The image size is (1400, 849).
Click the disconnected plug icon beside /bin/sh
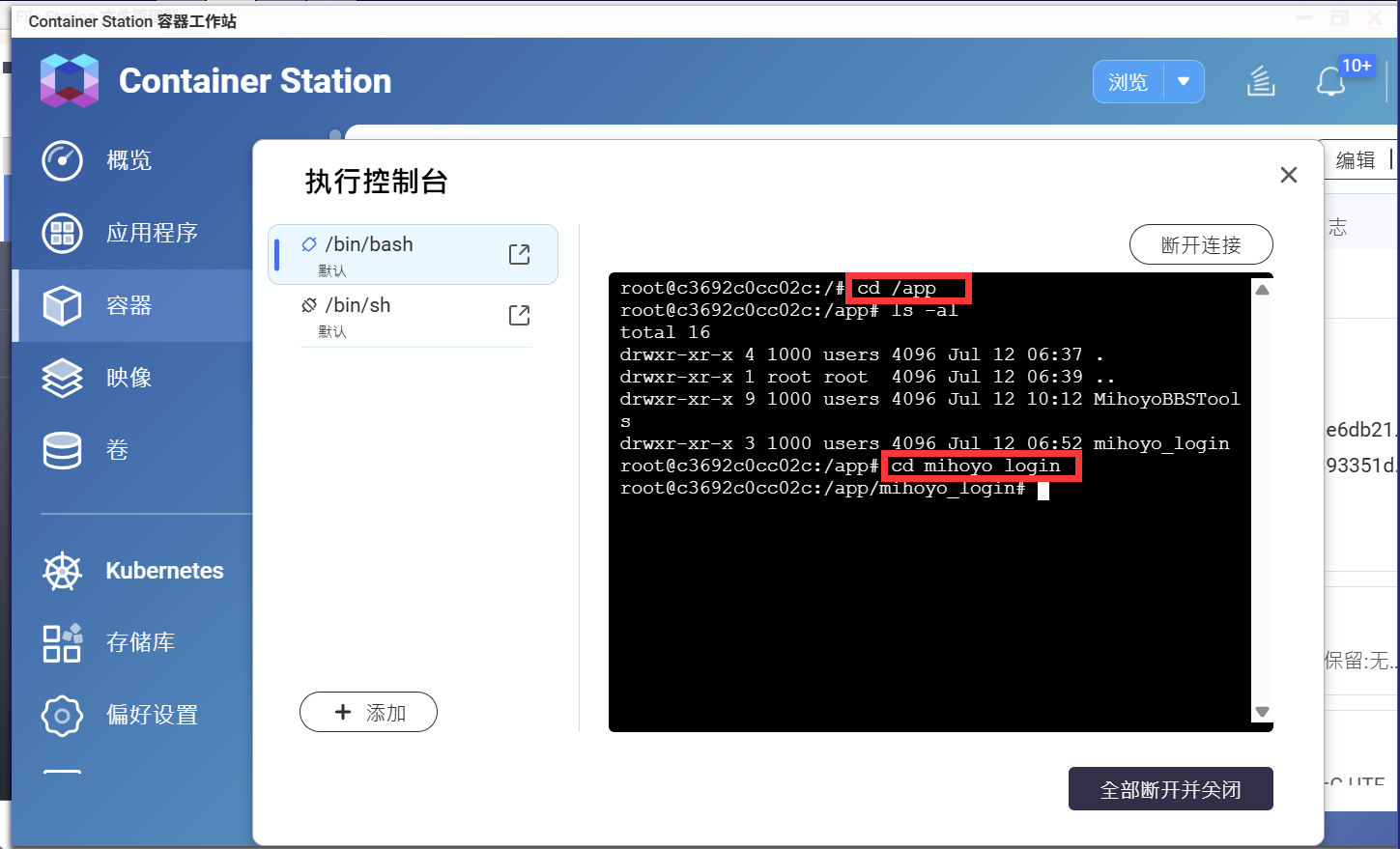[x=309, y=305]
